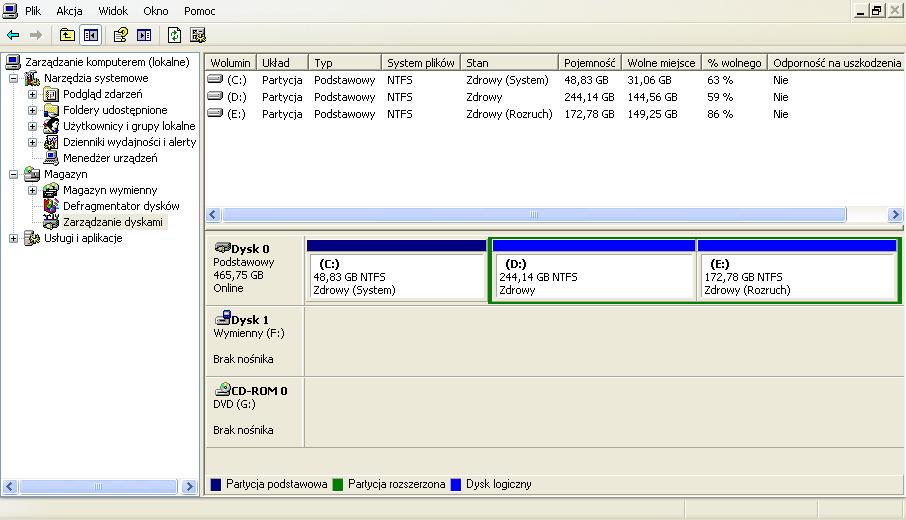906x520 pixels.
Task: Click the Podgląd zdarzeń icon
Action: click(51, 94)
